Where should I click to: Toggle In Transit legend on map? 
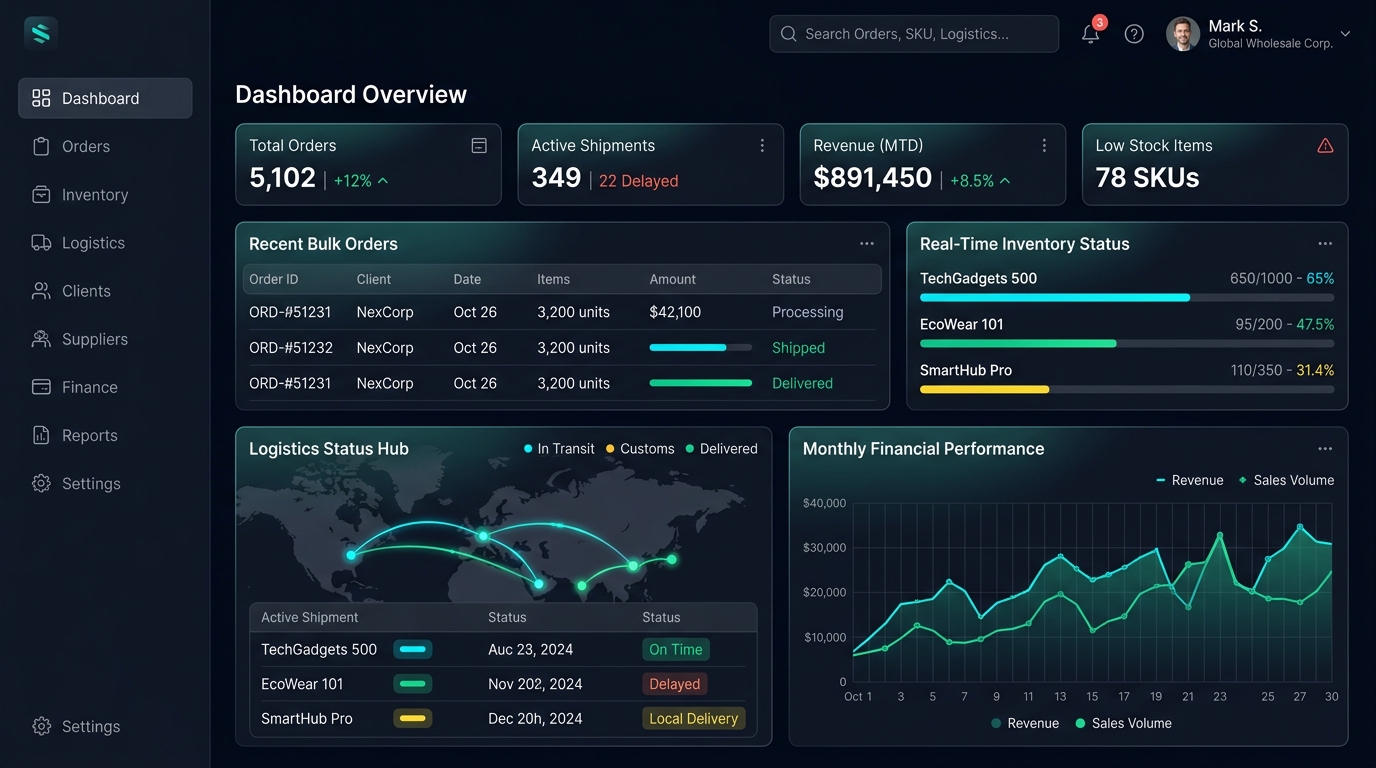pyautogui.click(x=559, y=449)
